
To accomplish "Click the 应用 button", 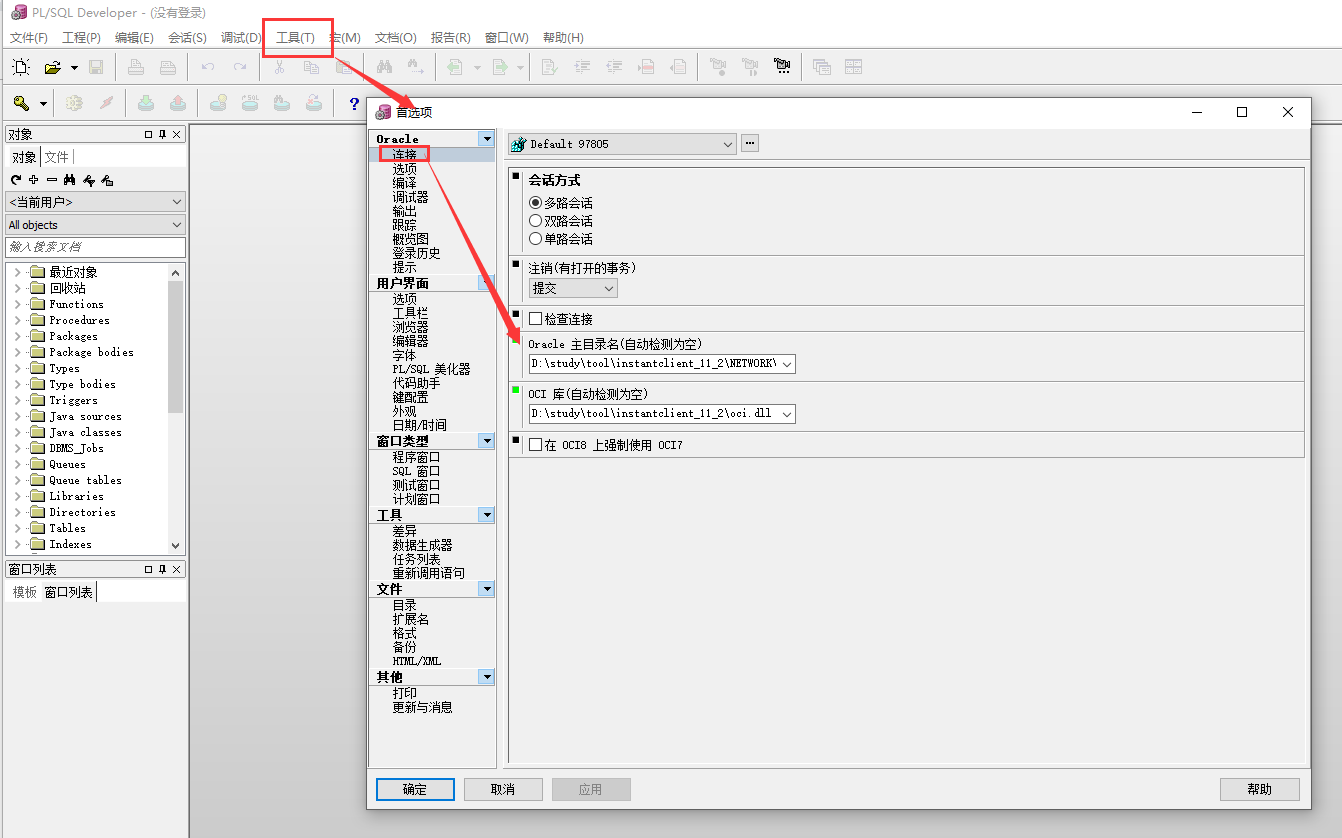I will coord(591,789).
